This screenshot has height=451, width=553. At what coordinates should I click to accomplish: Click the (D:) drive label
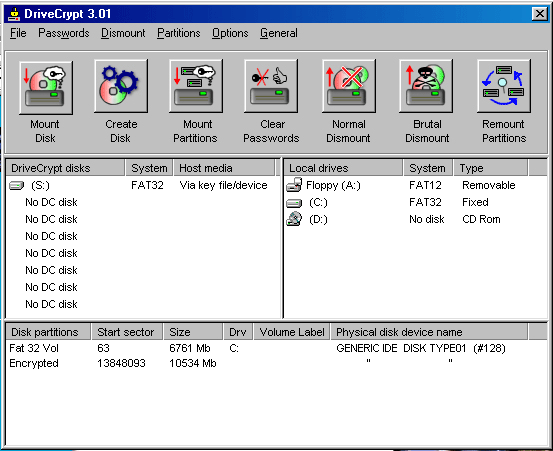(x=318, y=219)
